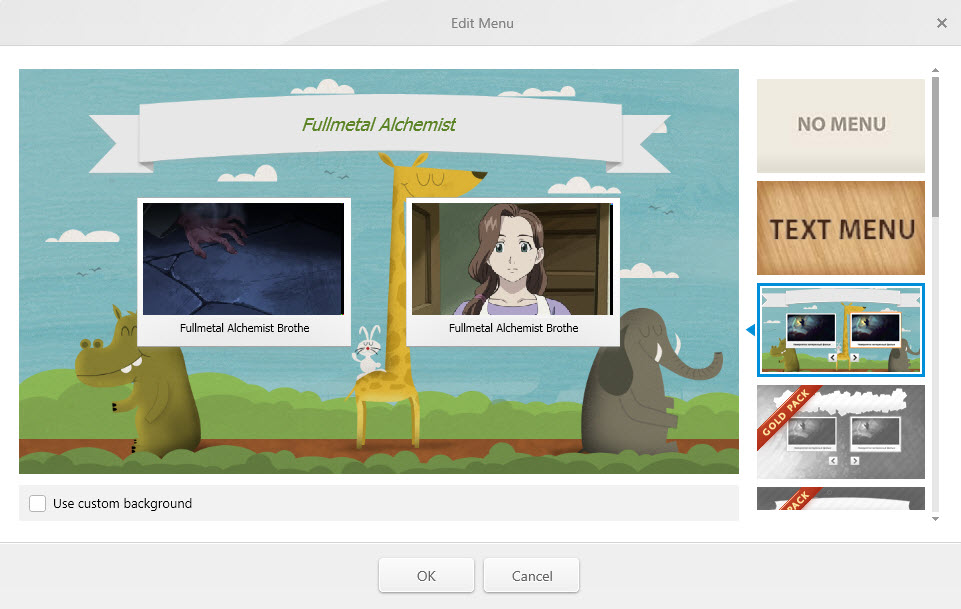
Task: Confirm with the OK button
Action: click(426, 575)
